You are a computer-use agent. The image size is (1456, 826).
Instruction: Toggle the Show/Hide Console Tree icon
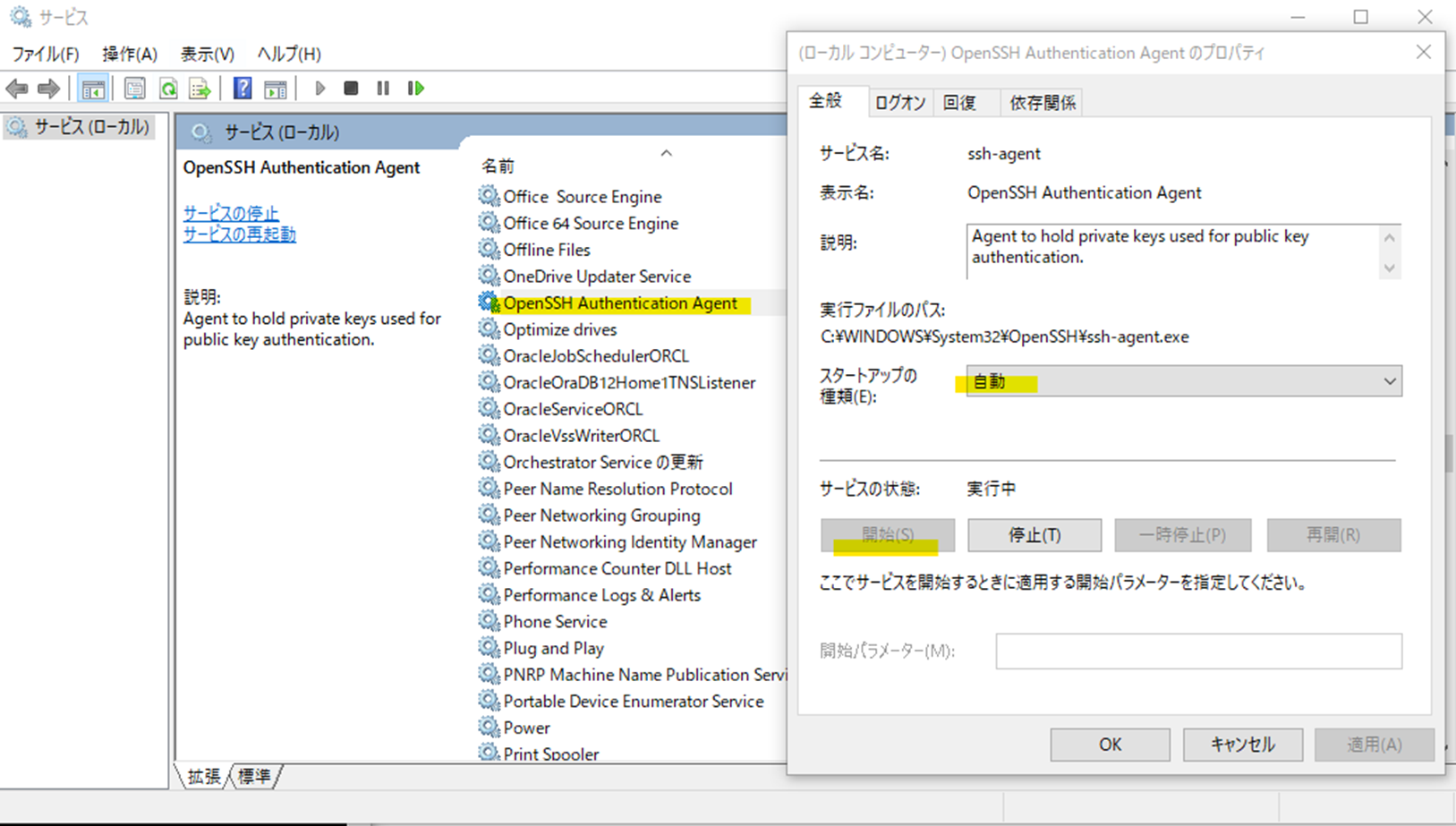point(93,88)
